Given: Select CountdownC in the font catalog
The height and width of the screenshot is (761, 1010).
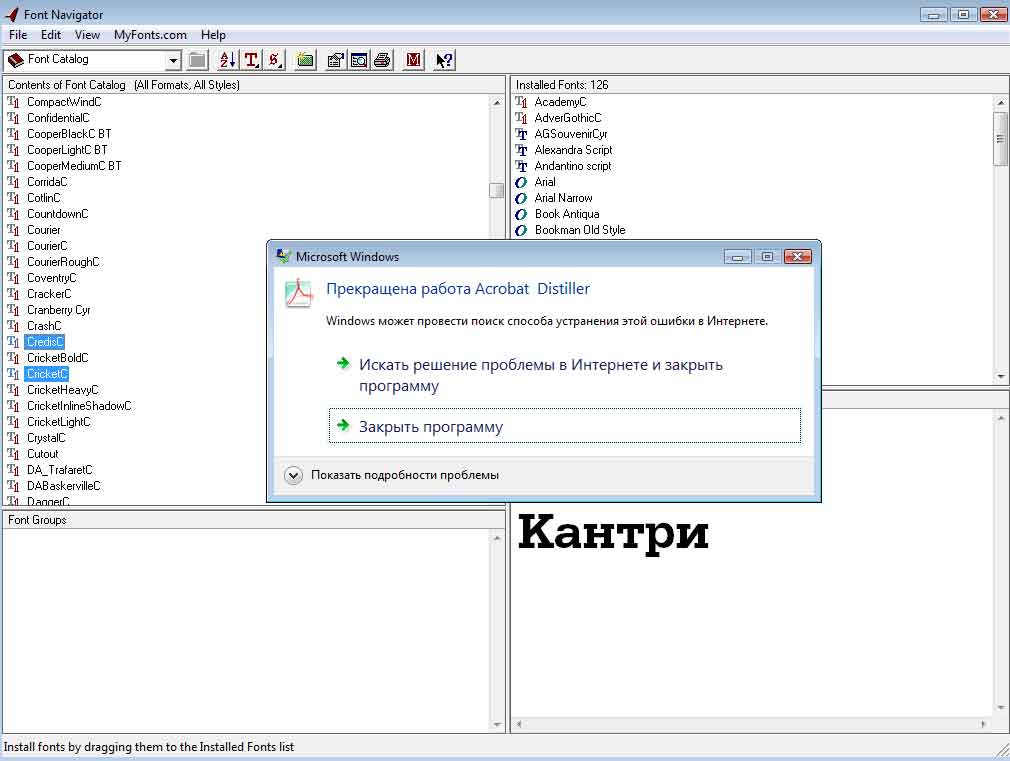Looking at the screenshot, I should pyautogui.click(x=57, y=214).
